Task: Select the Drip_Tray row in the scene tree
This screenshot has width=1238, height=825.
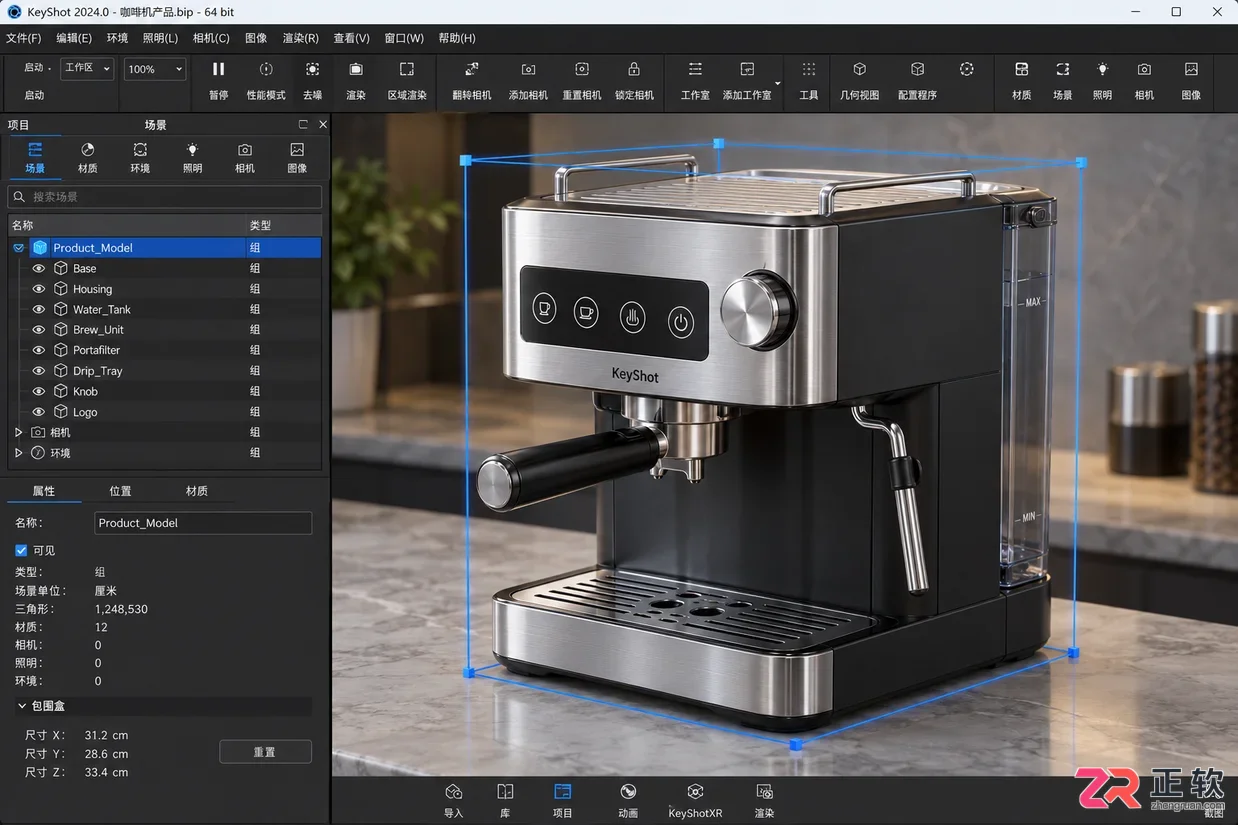Action: click(165, 371)
